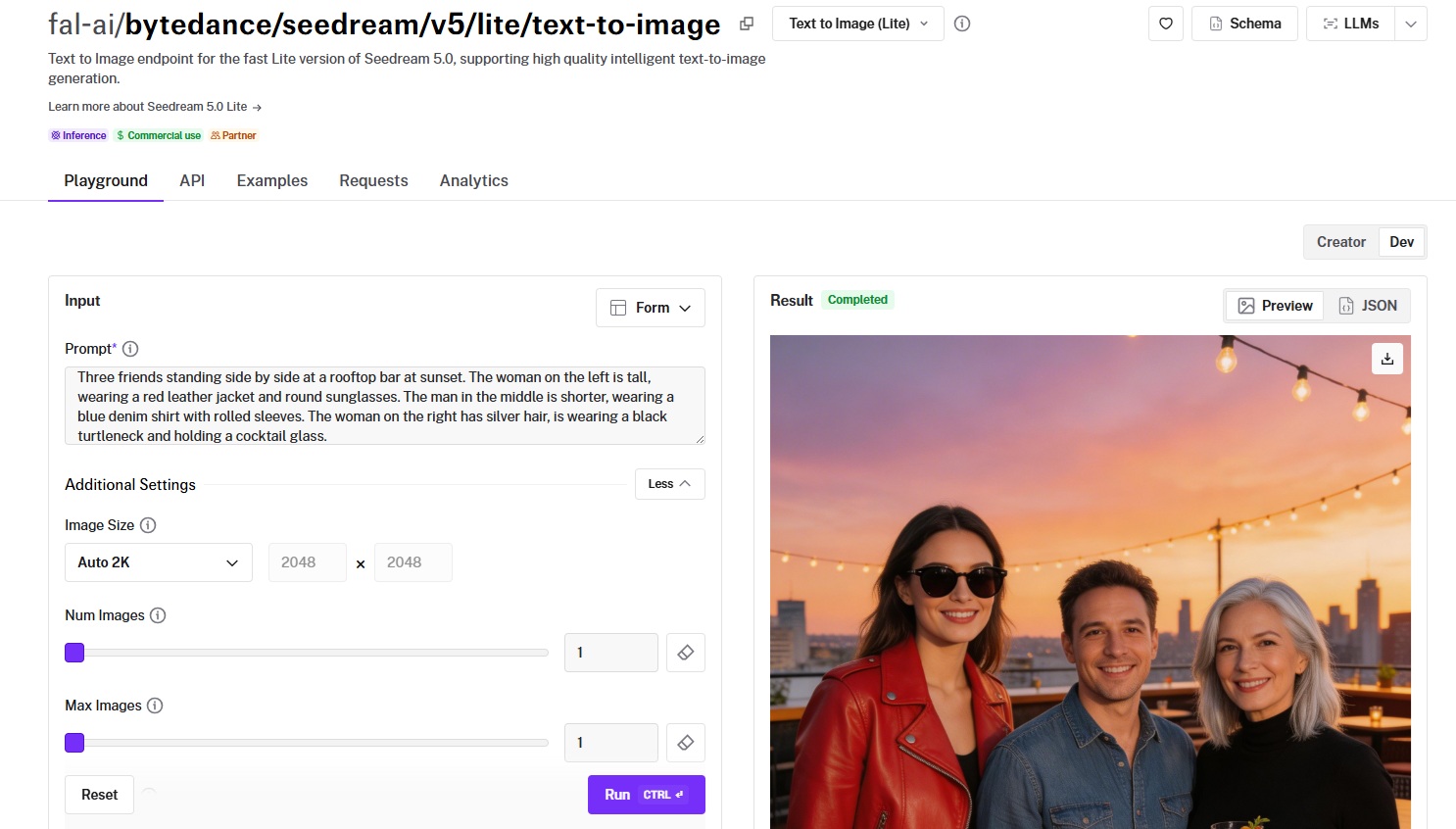Reset Max Images with the eraser icon
1456x829 pixels.
pyautogui.click(x=686, y=743)
